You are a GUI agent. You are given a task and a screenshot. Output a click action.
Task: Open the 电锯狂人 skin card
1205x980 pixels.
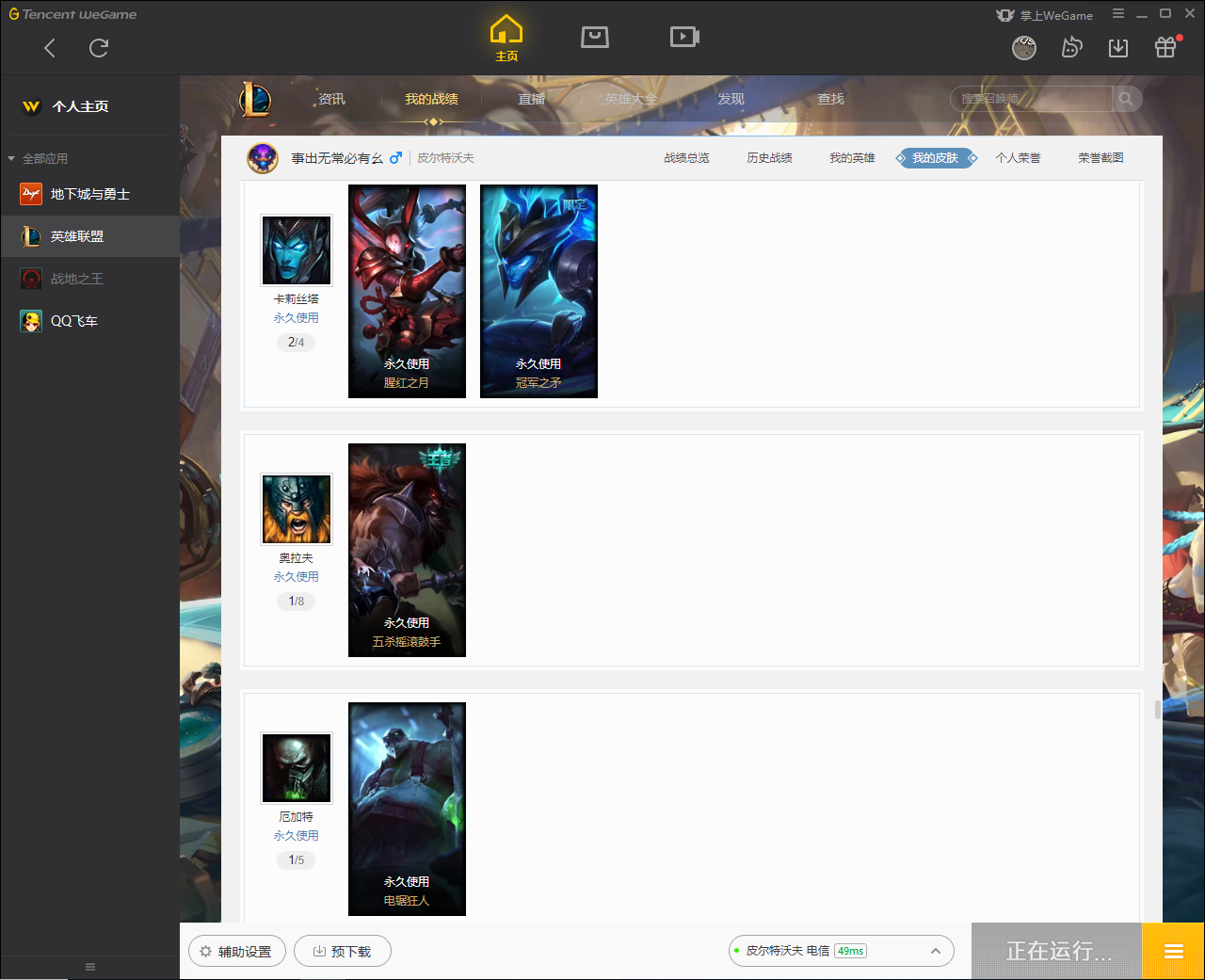pos(407,809)
